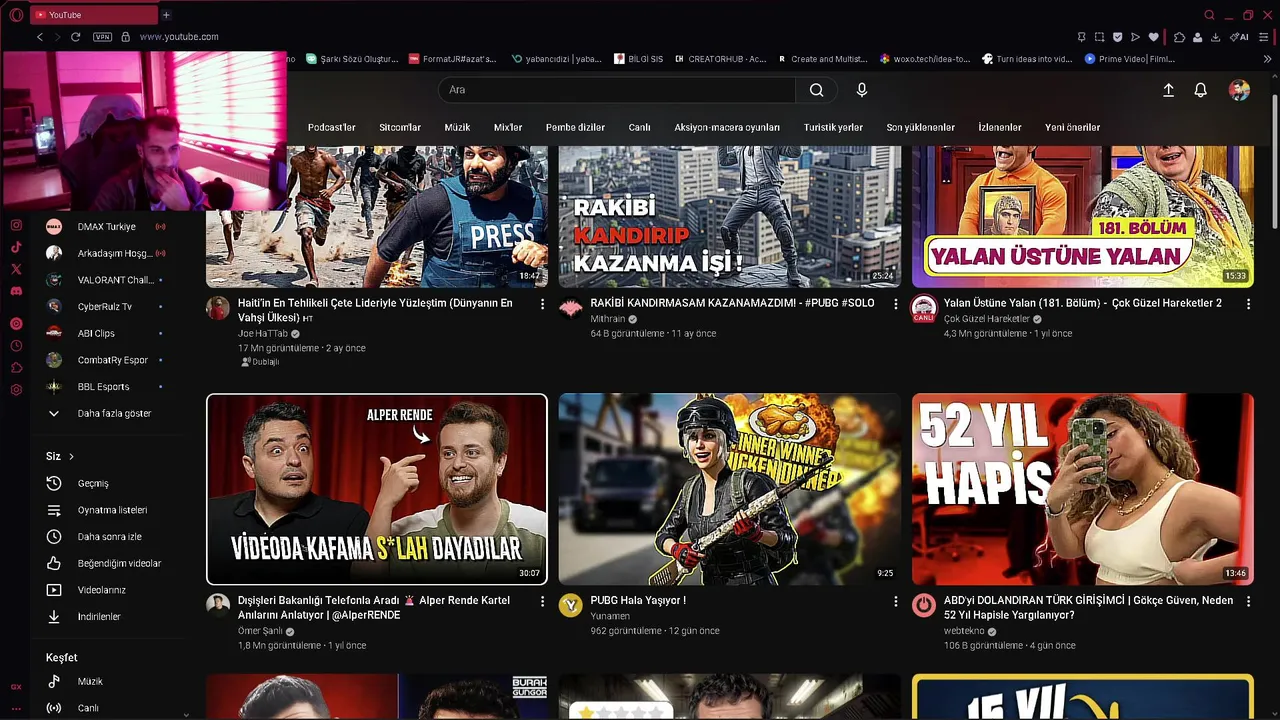The height and width of the screenshot is (720, 1280).
Task: Open the browser easy setup menu icon
Action: pos(1264,37)
